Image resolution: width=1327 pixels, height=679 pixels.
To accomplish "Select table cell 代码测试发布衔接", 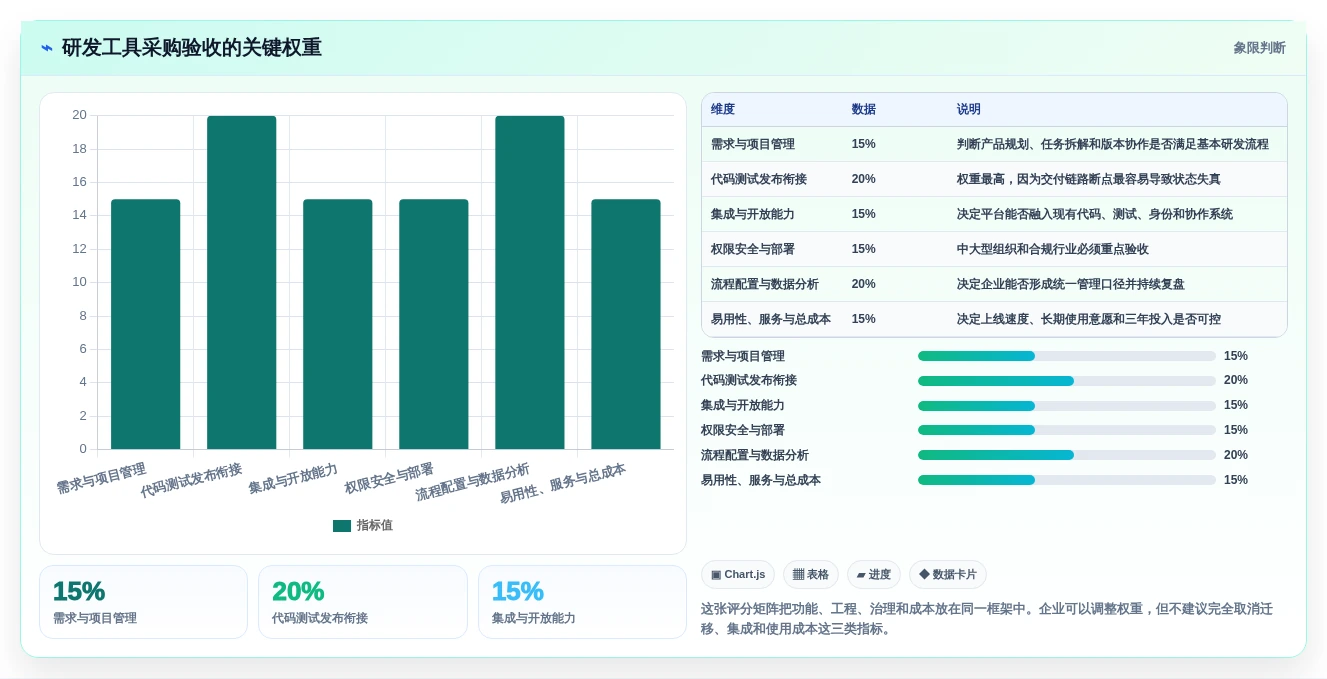I will tap(759, 179).
